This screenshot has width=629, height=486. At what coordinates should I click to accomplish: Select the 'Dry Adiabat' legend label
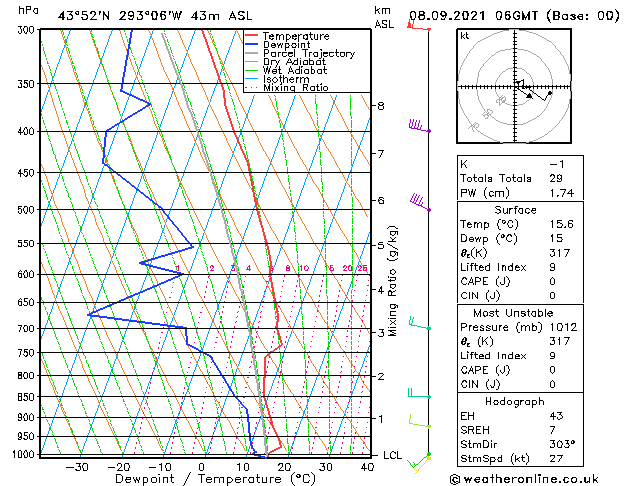[x=294, y=62]
